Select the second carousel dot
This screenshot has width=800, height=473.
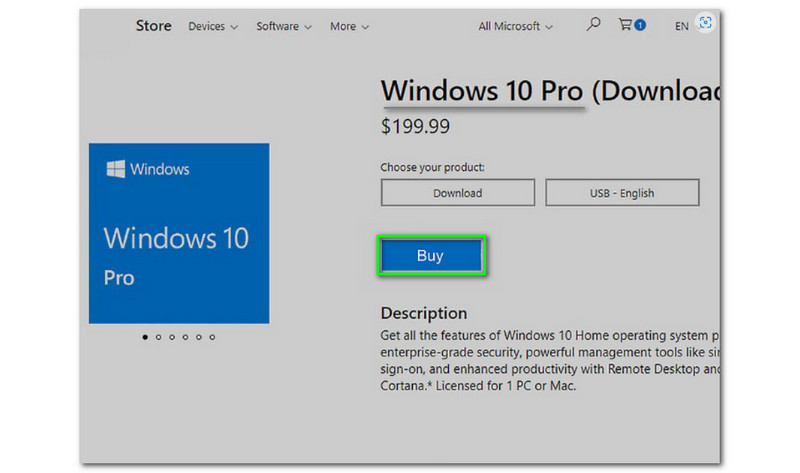pyautogui.click(x=158, y=337)
